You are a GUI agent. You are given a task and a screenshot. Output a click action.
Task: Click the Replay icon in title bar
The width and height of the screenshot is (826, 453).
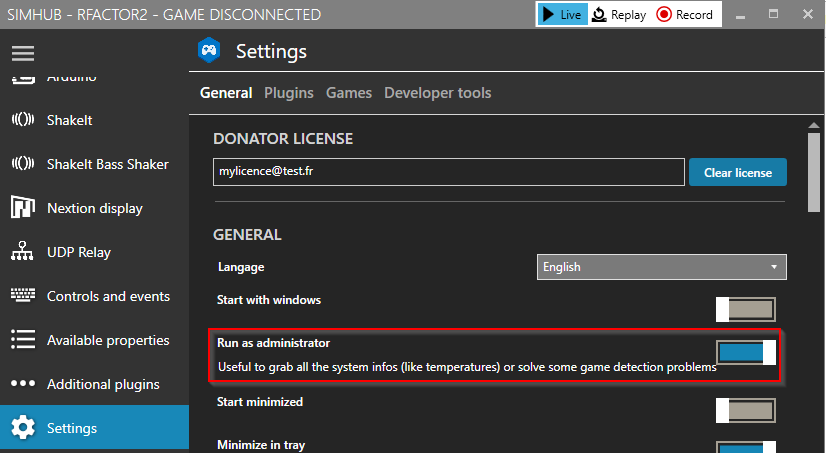pos(599,15)
